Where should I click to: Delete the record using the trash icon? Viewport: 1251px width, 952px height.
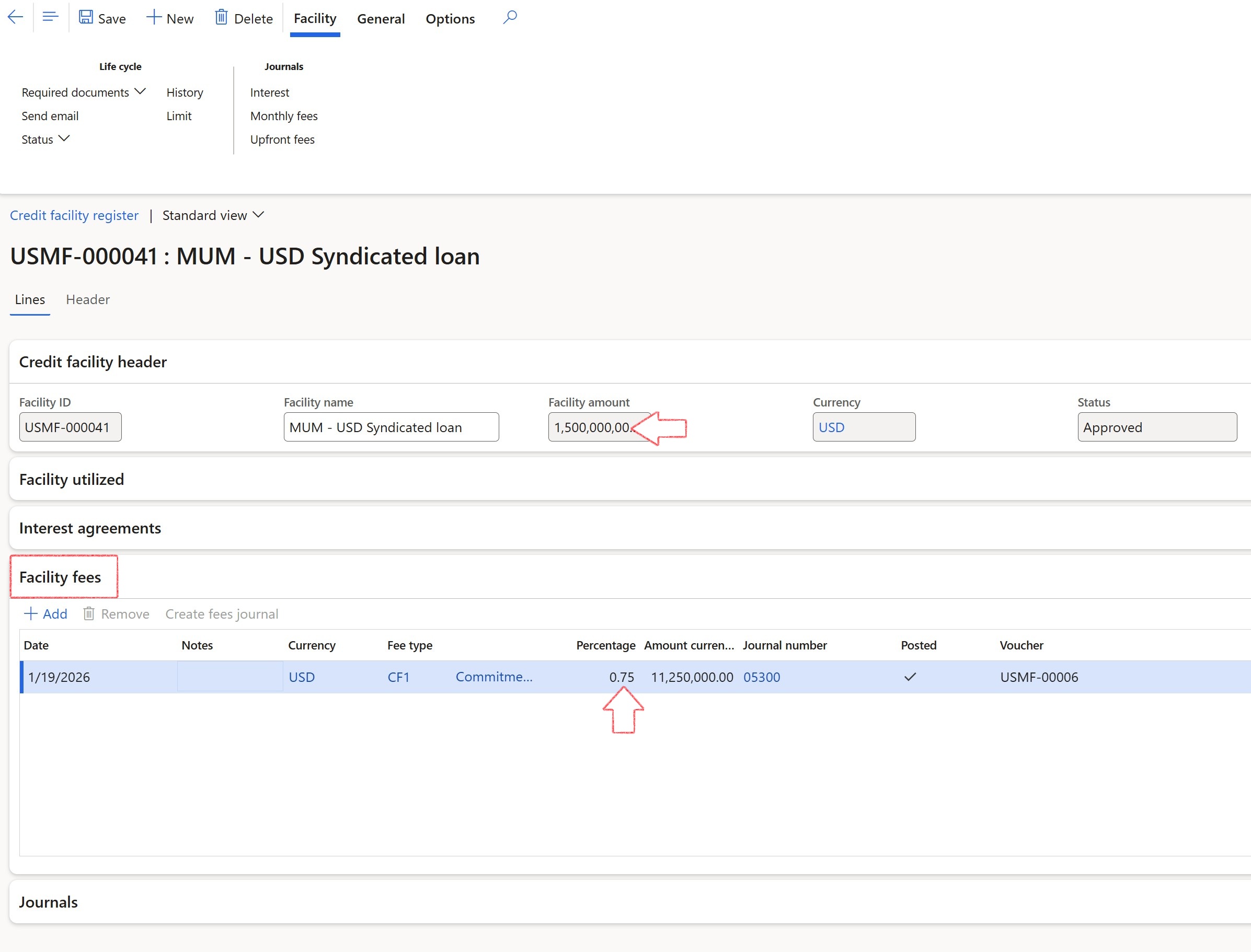[221, 17]
